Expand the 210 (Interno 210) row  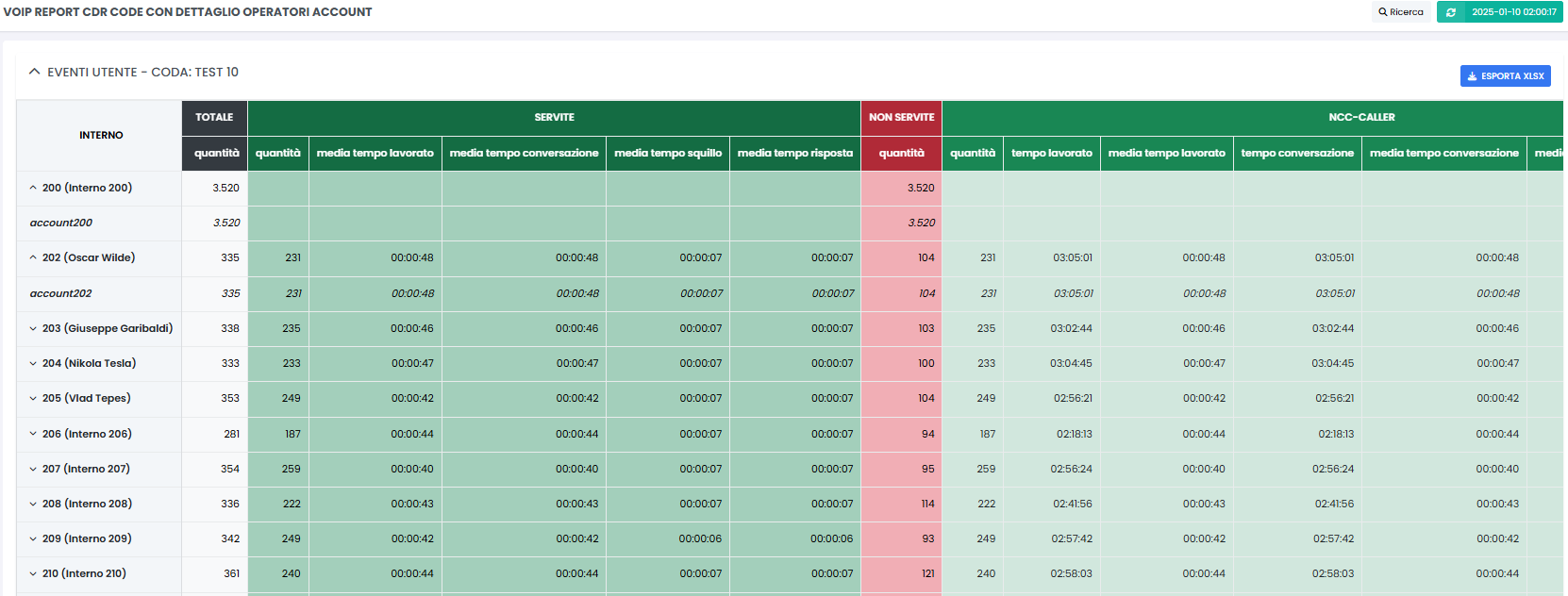pyautogui.click(x=33, y=573)
